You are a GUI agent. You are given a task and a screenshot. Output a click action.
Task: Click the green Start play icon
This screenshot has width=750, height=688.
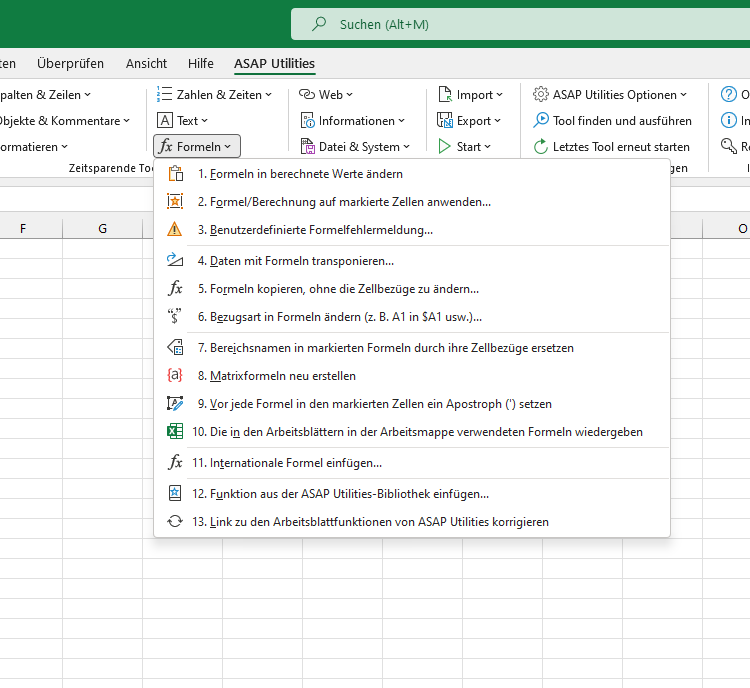point(445,146)
